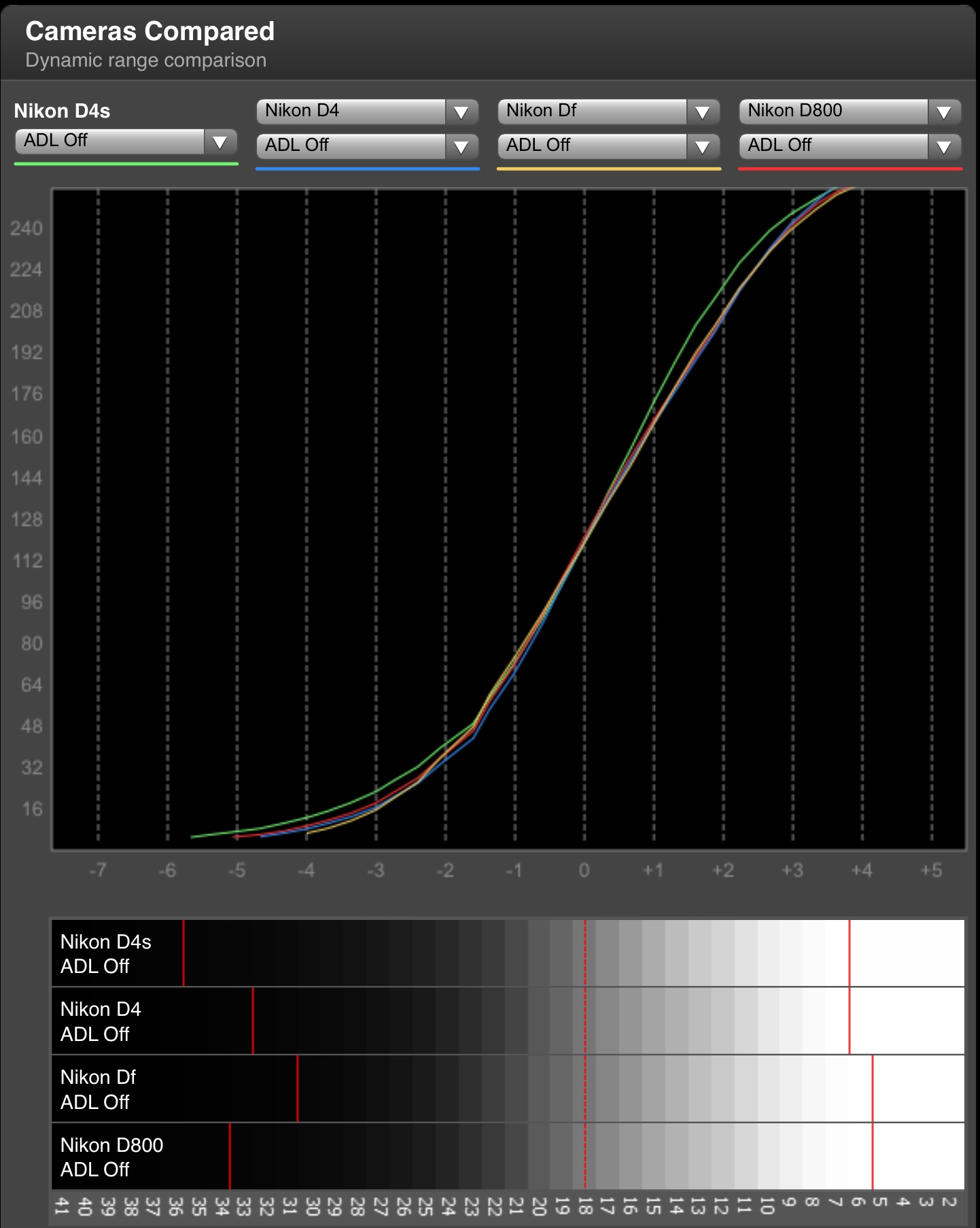Screen dimensions: 980x1228
Task: Click the Nikon D800 ADL Off strip label
Action: tap(111, 1157)
